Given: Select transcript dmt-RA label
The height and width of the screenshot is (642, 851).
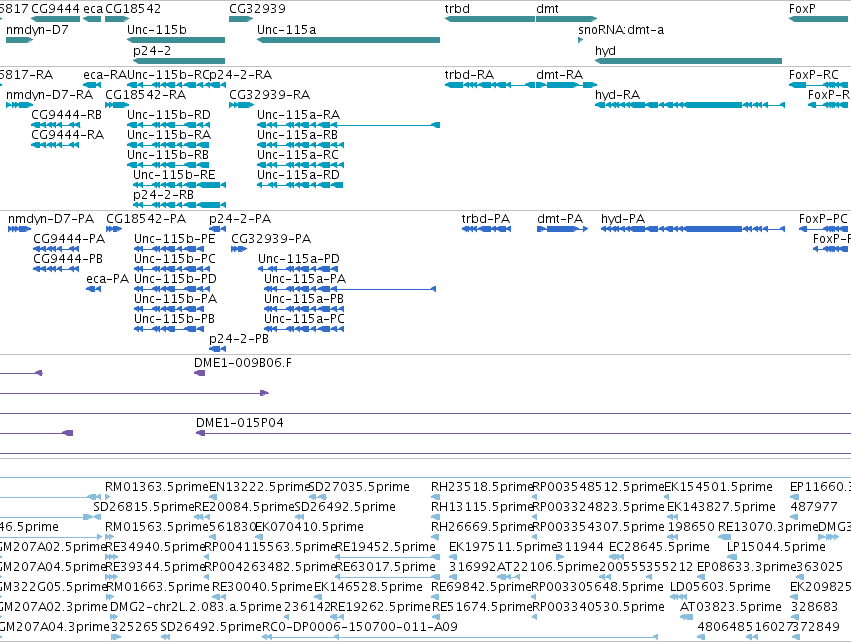Looking at the screenshot, I should coord(560,75).
